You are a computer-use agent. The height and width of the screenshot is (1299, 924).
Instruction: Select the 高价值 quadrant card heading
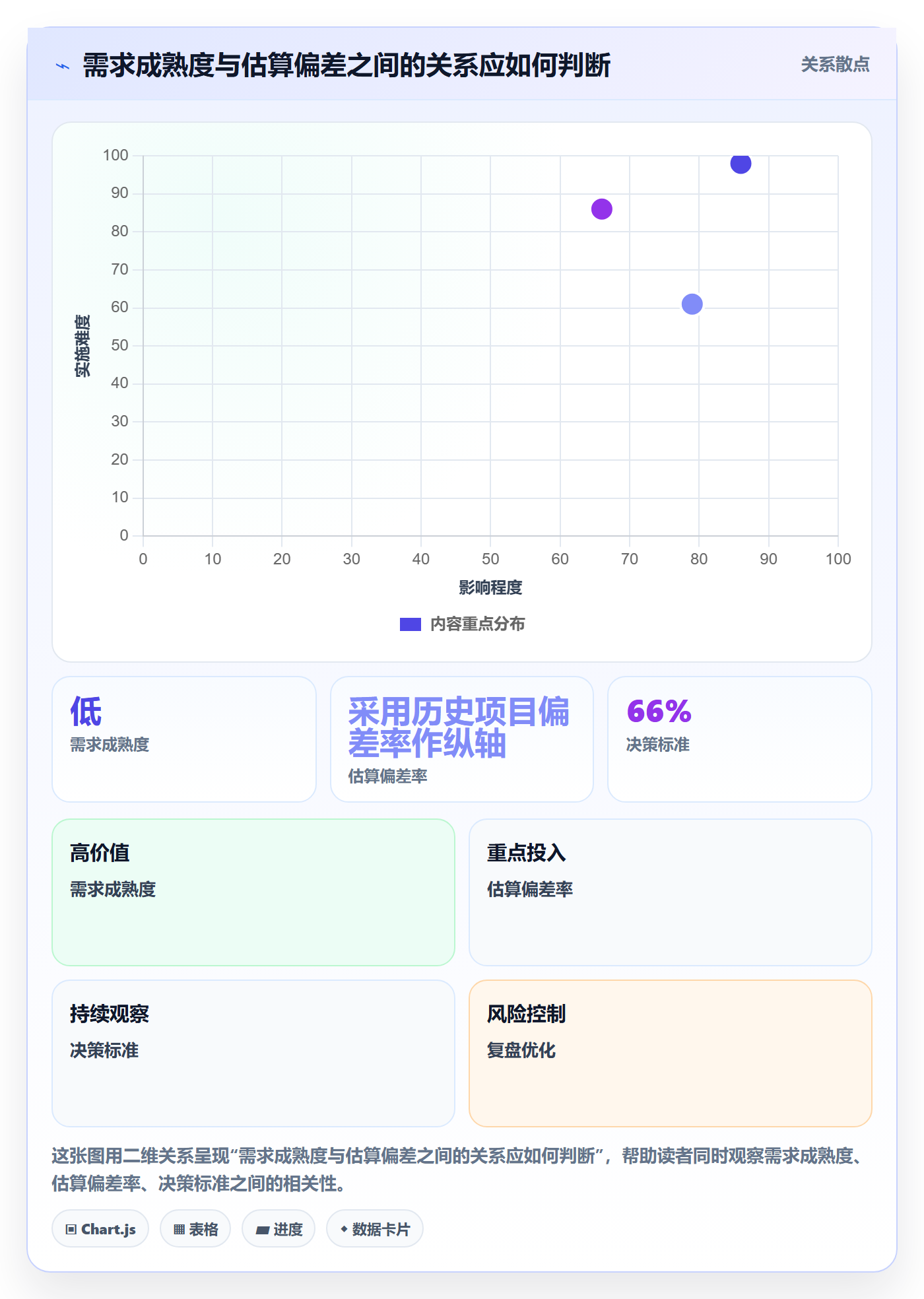100,853
